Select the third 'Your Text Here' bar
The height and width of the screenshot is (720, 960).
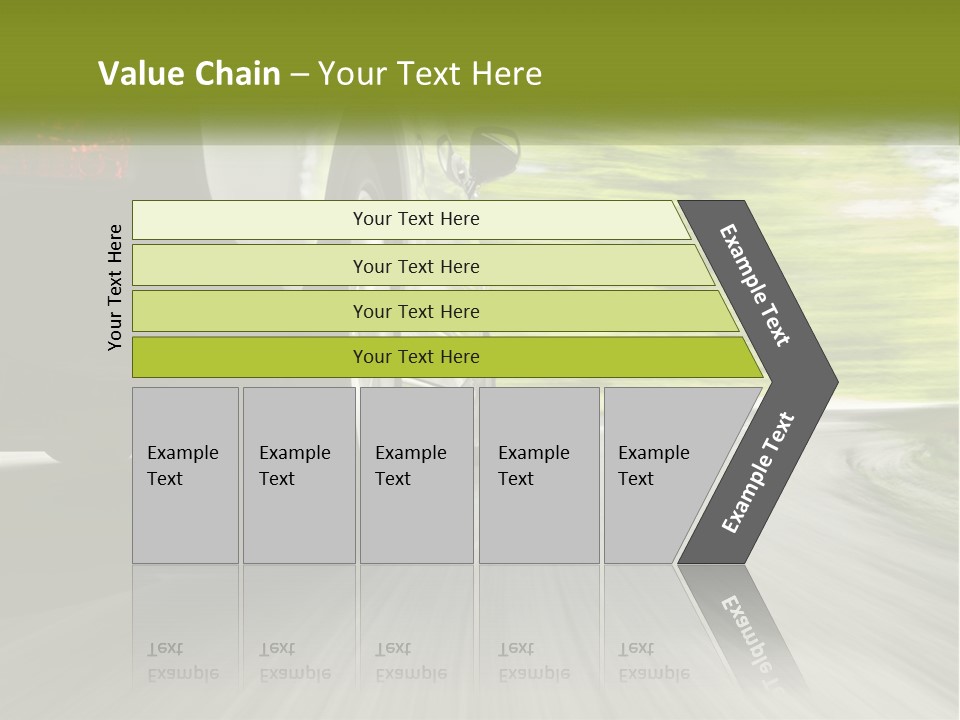[435, 311]
